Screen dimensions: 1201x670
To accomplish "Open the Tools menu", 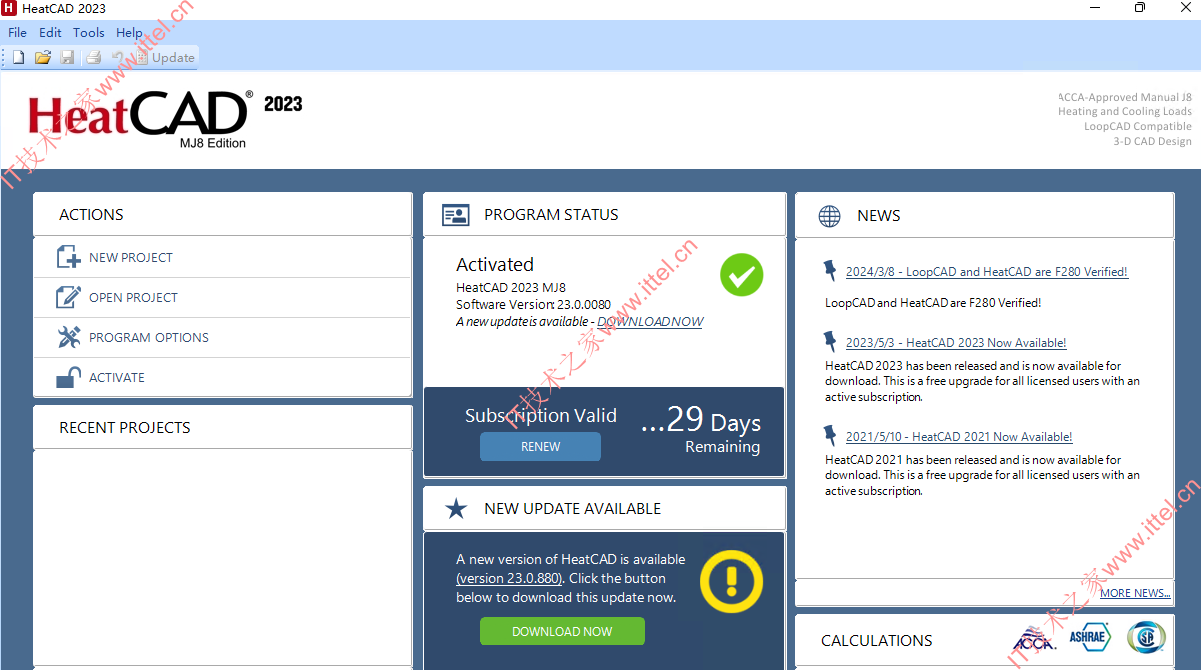I will (x=89, y=33).
